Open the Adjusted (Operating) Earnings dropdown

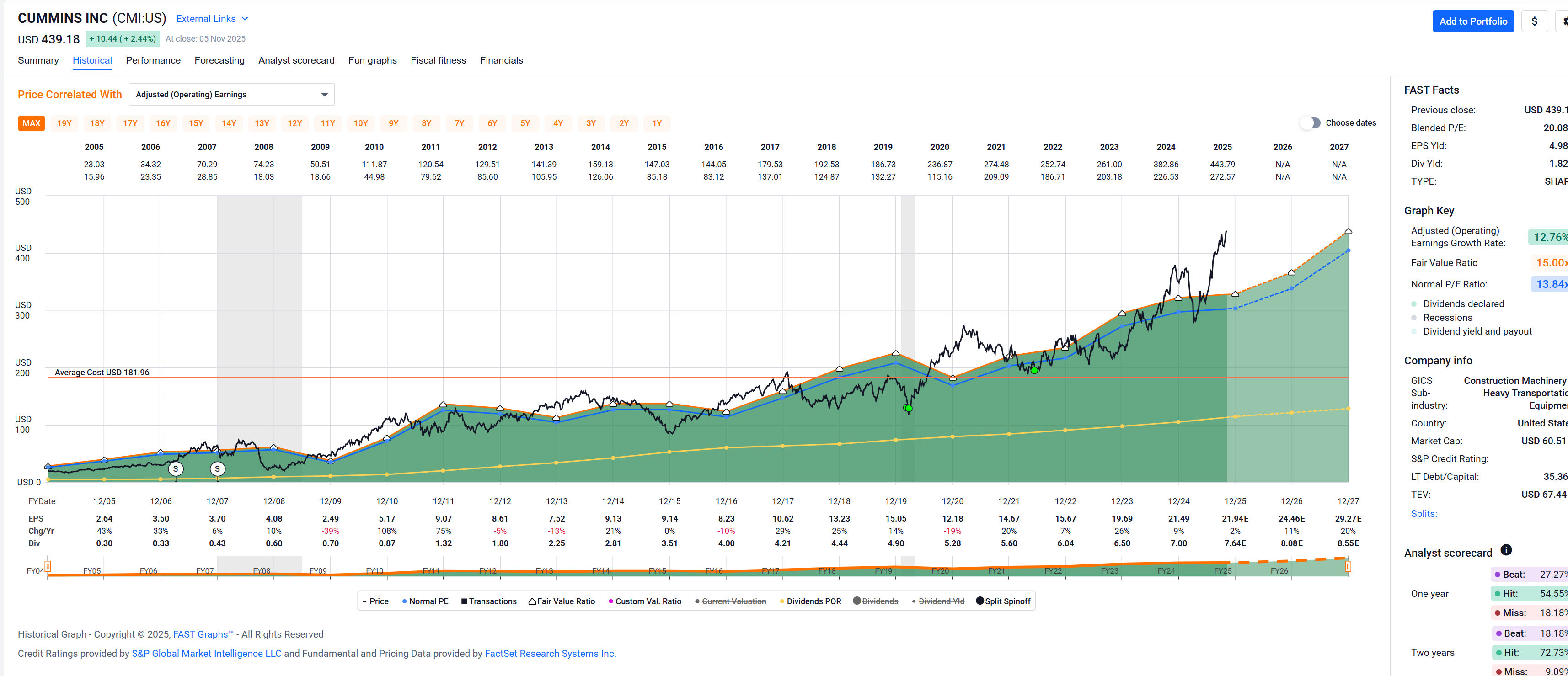[232, 94]
